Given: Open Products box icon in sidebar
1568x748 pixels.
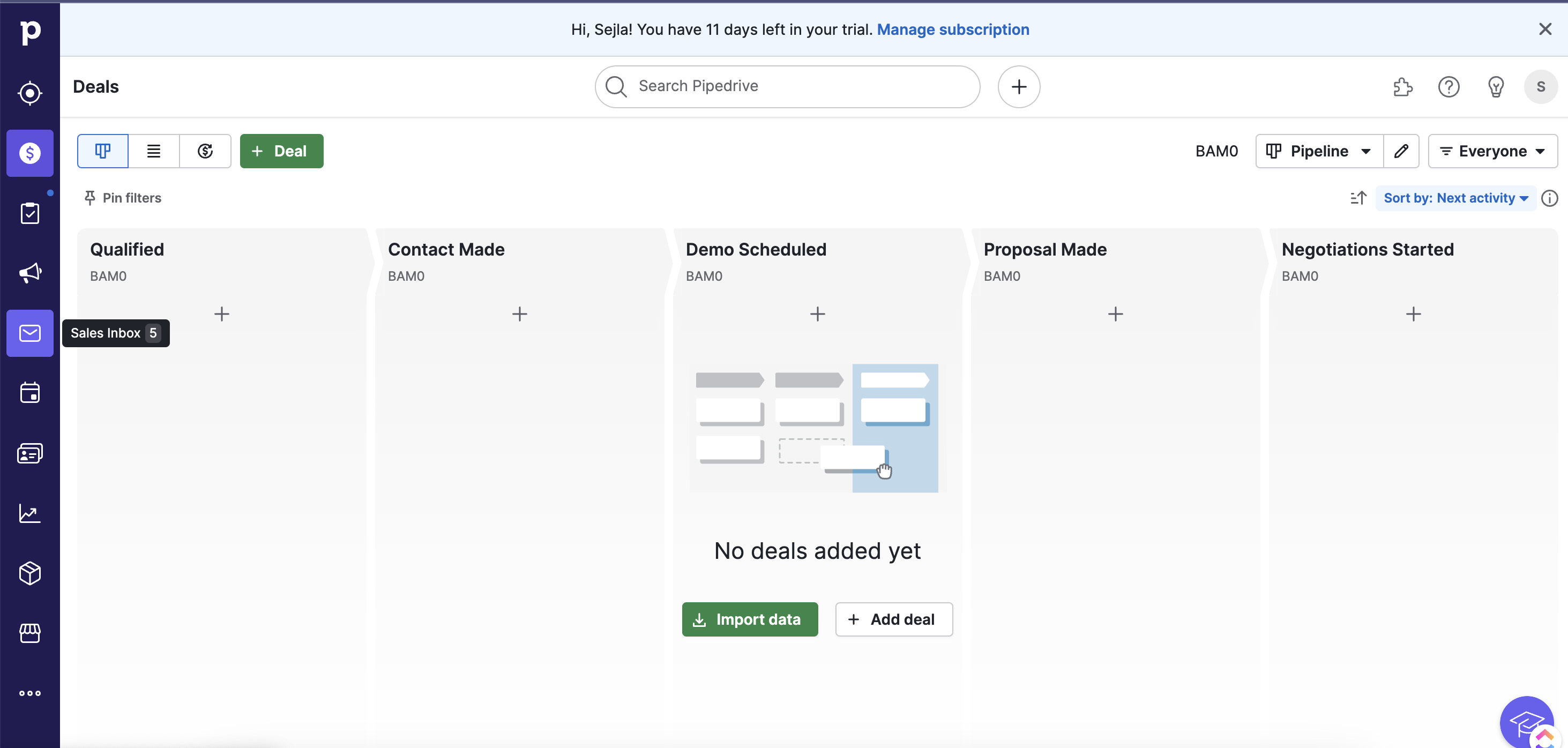Looking at the screenshot, I should [30, 573].
